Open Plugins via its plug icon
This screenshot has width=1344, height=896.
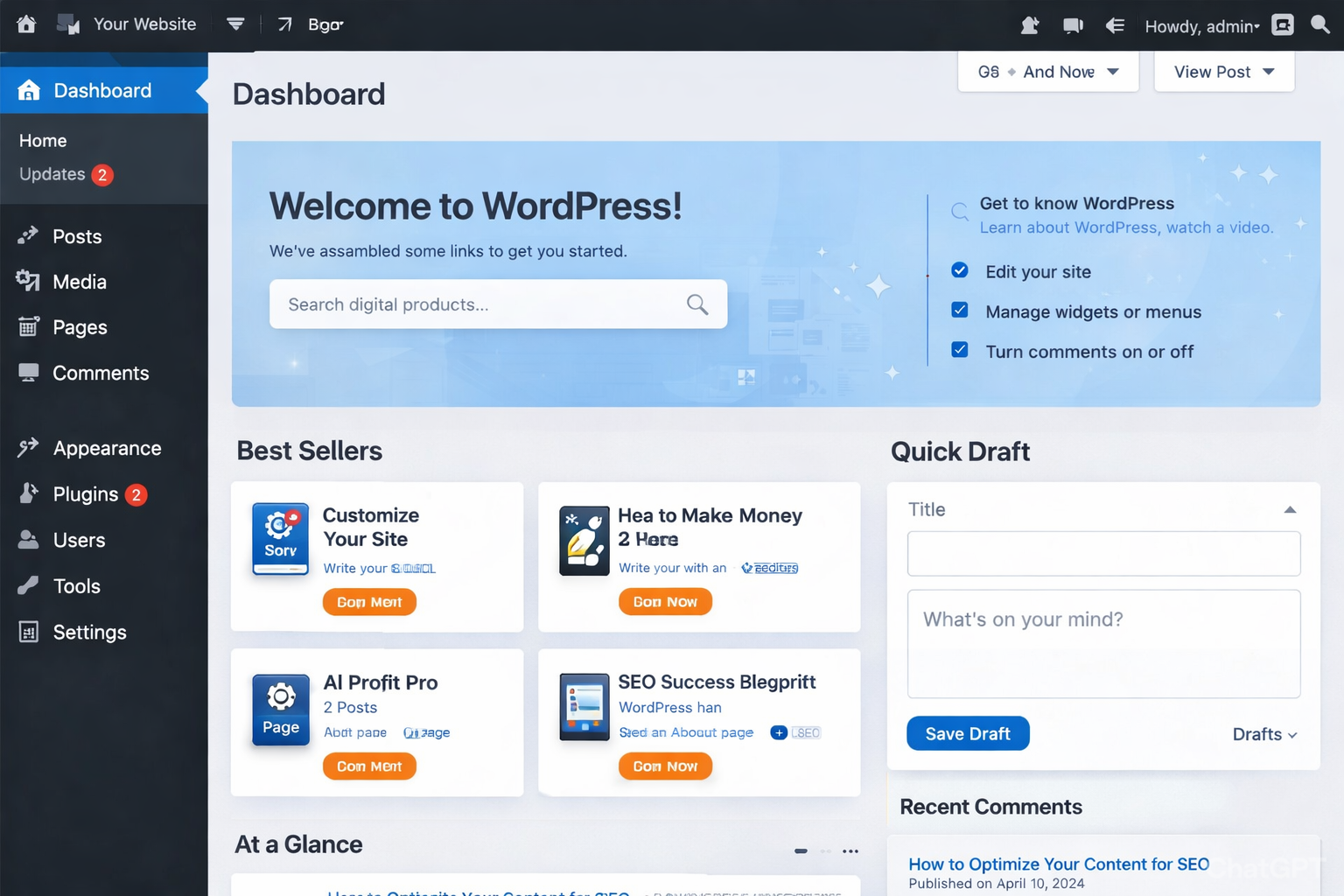point(28,493)
